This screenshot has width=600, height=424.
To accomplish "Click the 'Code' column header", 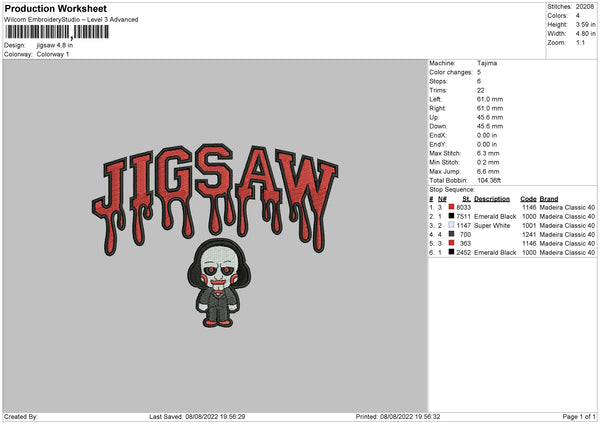I will coord(528,199).
